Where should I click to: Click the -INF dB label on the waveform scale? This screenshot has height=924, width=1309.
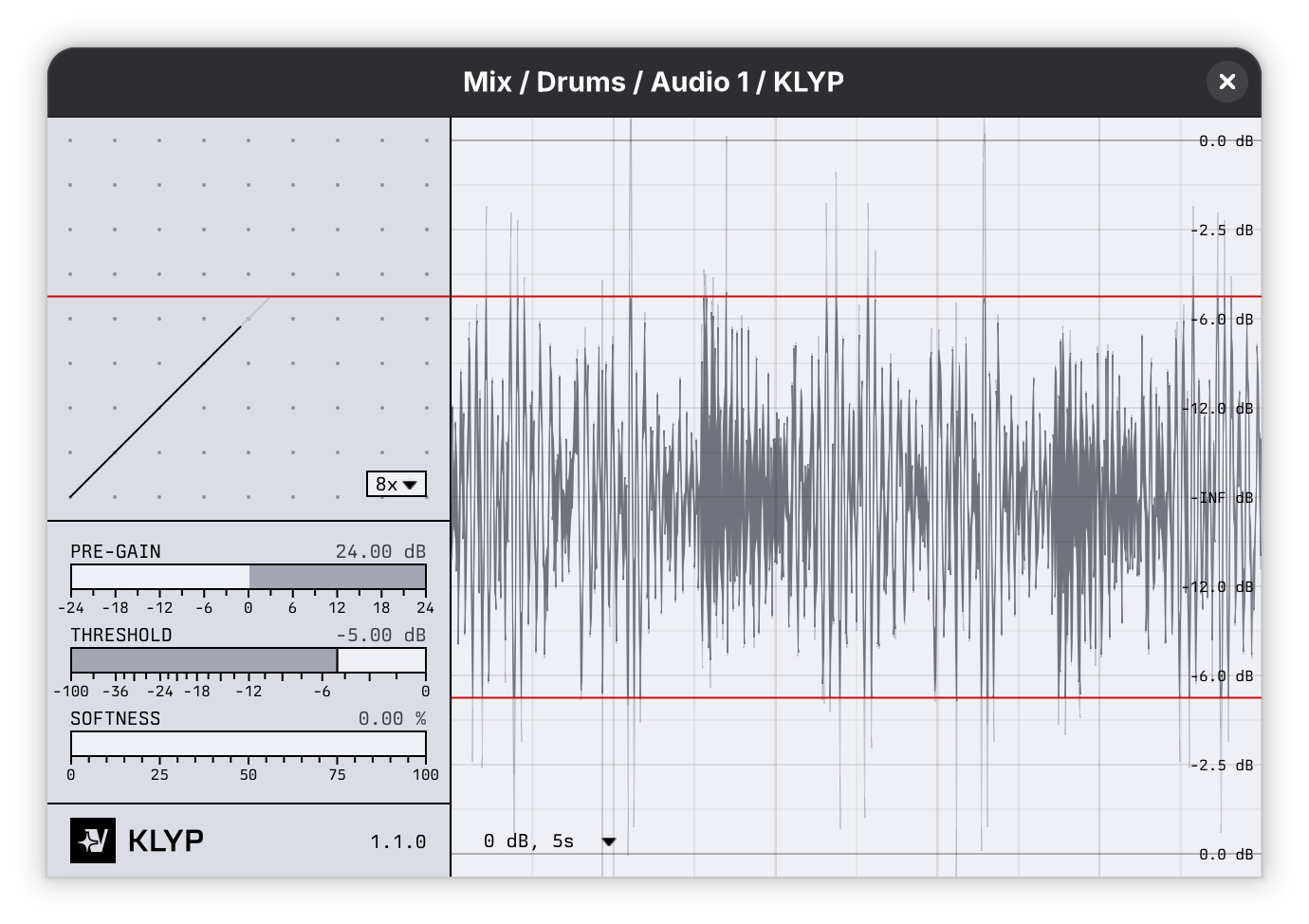(1226, 497)
